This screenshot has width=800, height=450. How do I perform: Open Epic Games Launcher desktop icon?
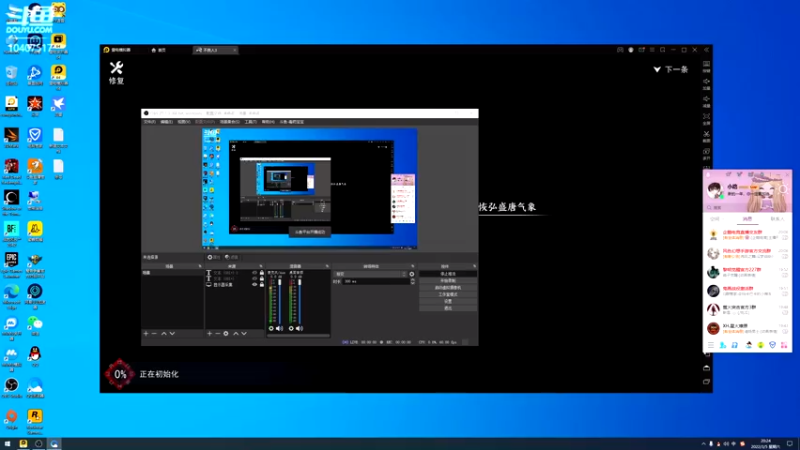coord(11,263)
